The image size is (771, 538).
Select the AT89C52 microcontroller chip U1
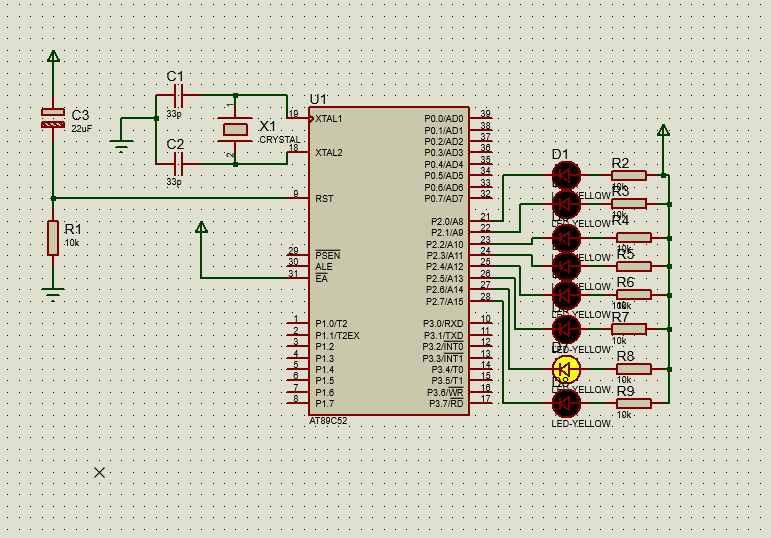pos(389,261)
